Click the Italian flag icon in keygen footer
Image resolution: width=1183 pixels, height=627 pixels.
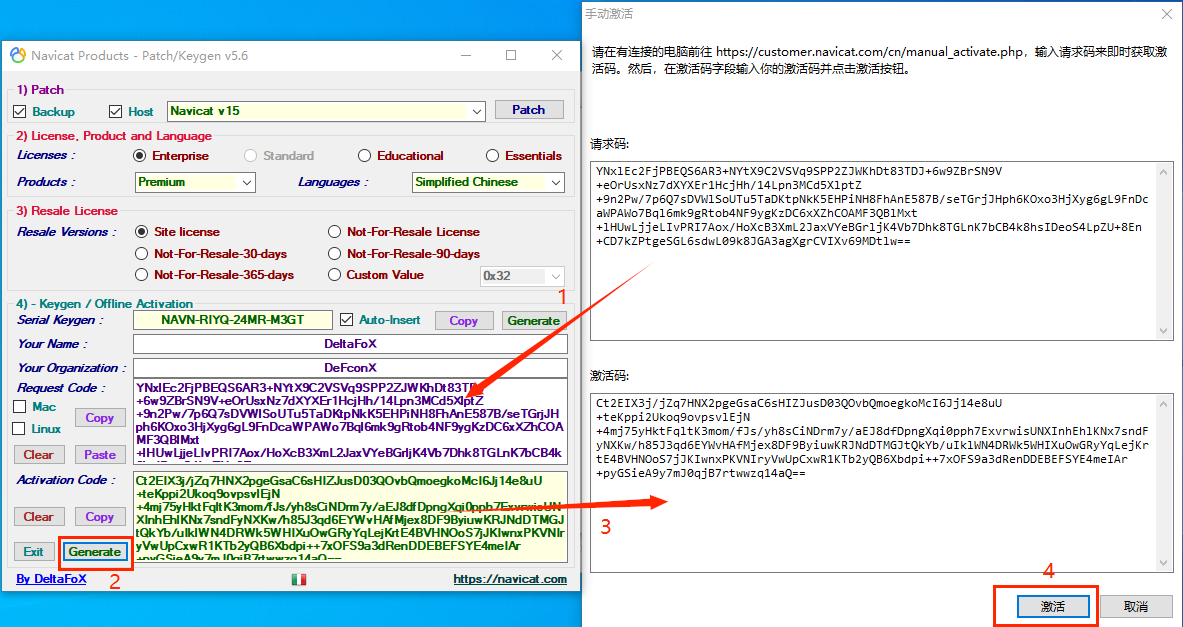[x=299, y=579]
